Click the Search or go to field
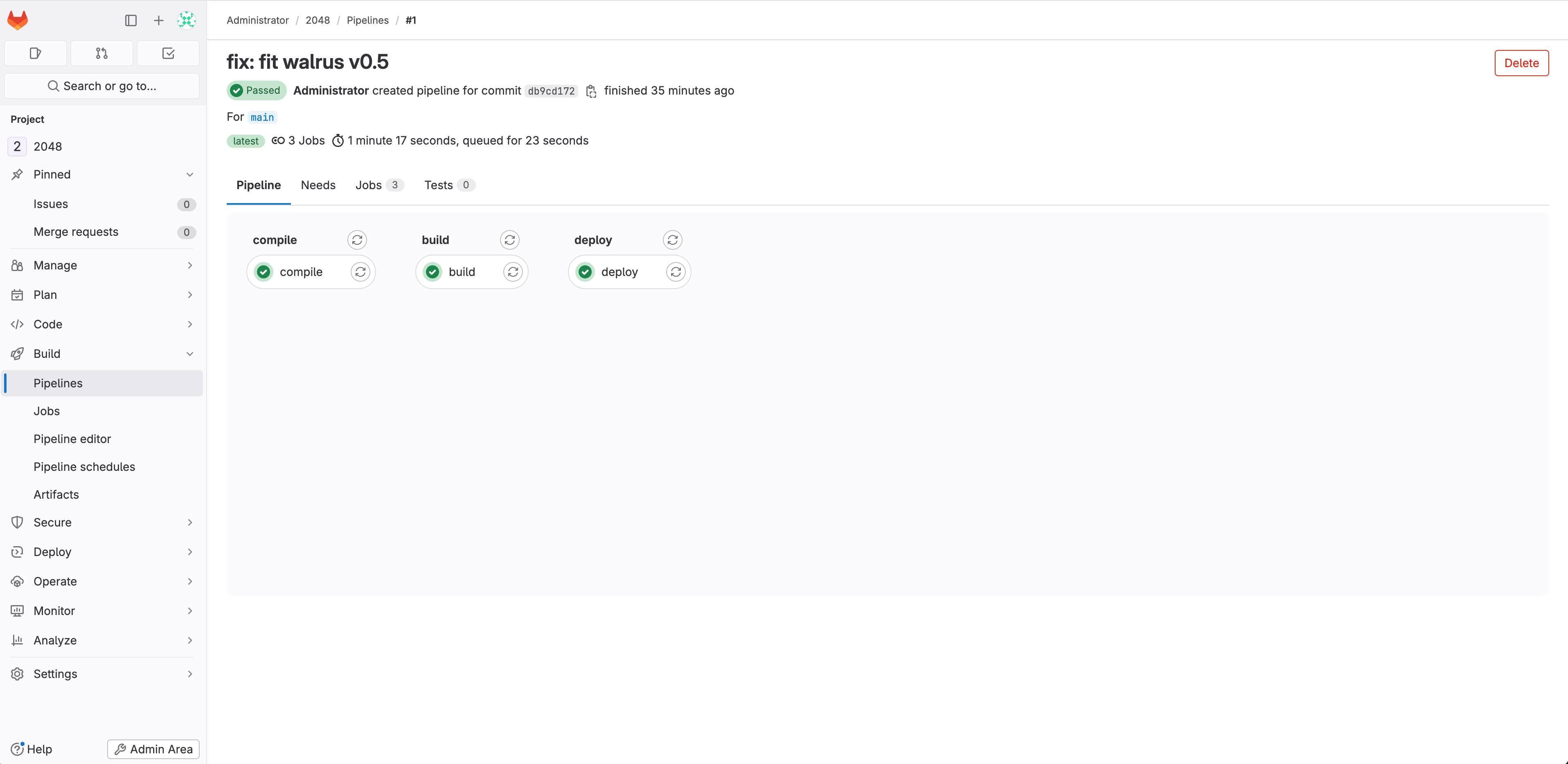This screenshot has width=1568, height=764. click(x=101, y=86)
